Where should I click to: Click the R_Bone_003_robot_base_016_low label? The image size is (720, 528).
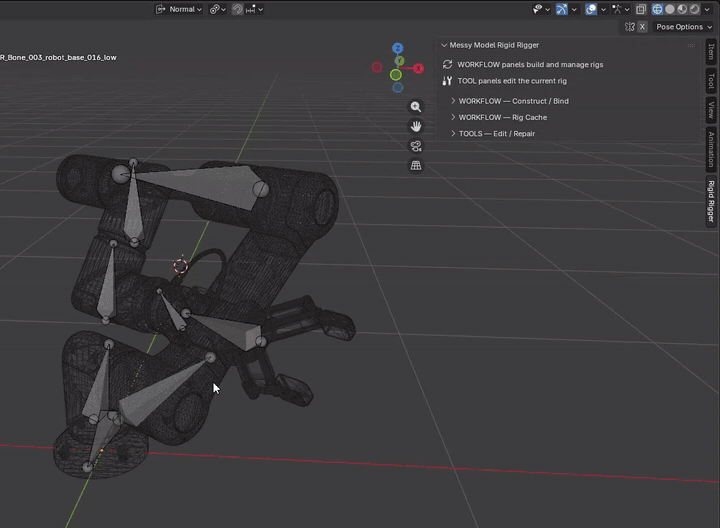(x=58, y=57)
